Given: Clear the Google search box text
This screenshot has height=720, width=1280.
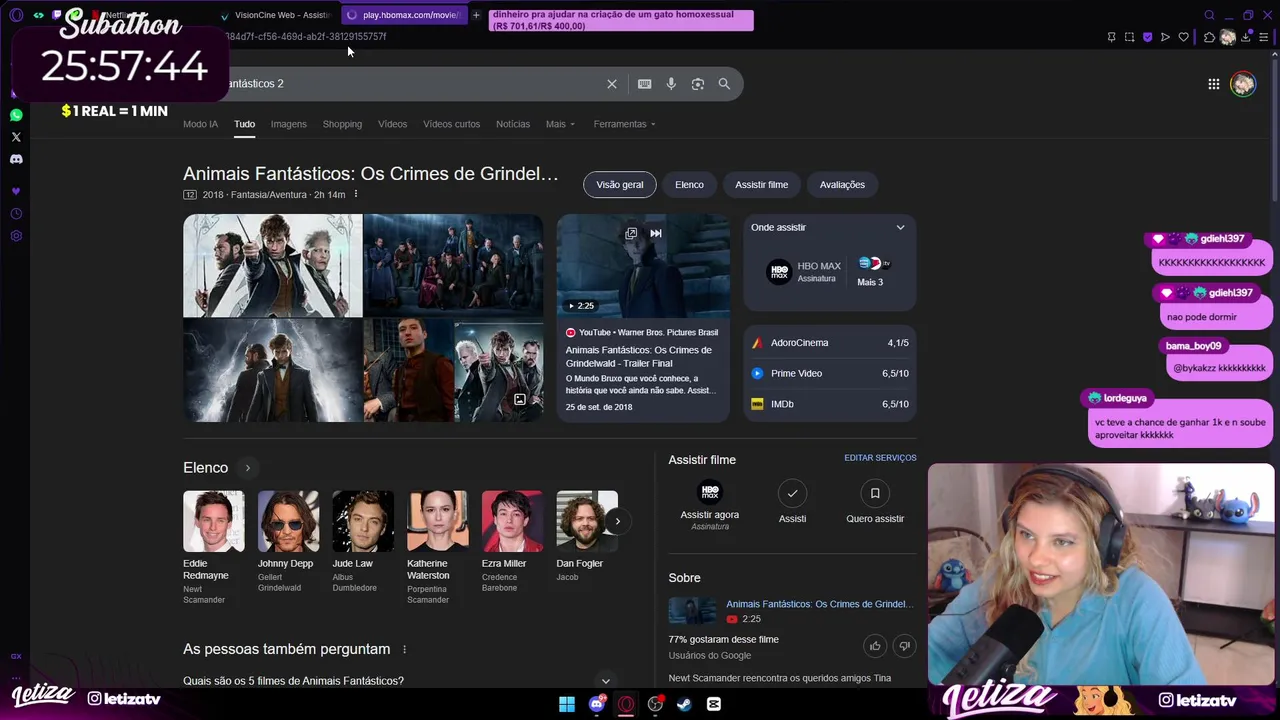Looking at the screenshot, I should [x=612, y=84].
